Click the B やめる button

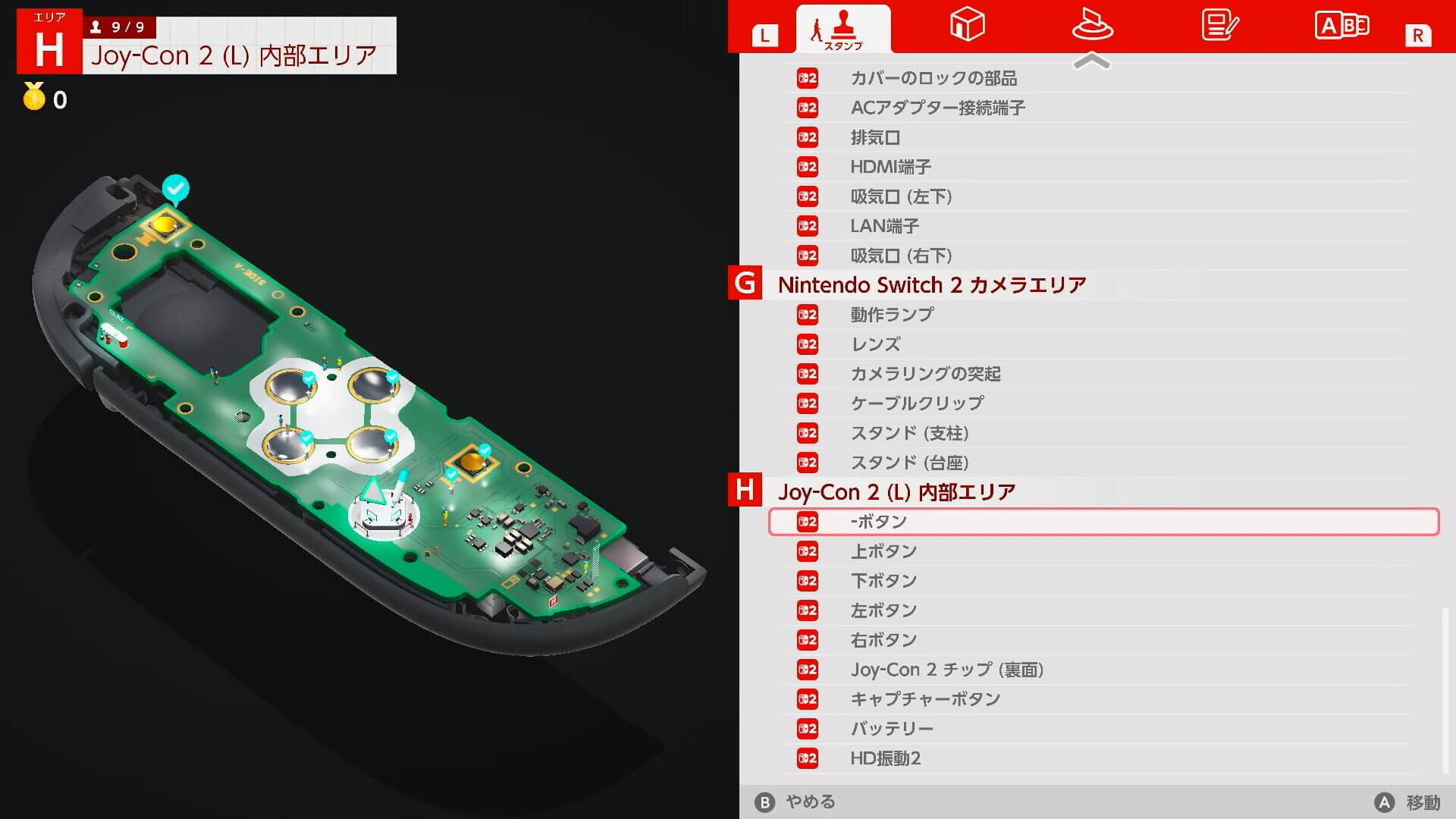coord(795,802)
